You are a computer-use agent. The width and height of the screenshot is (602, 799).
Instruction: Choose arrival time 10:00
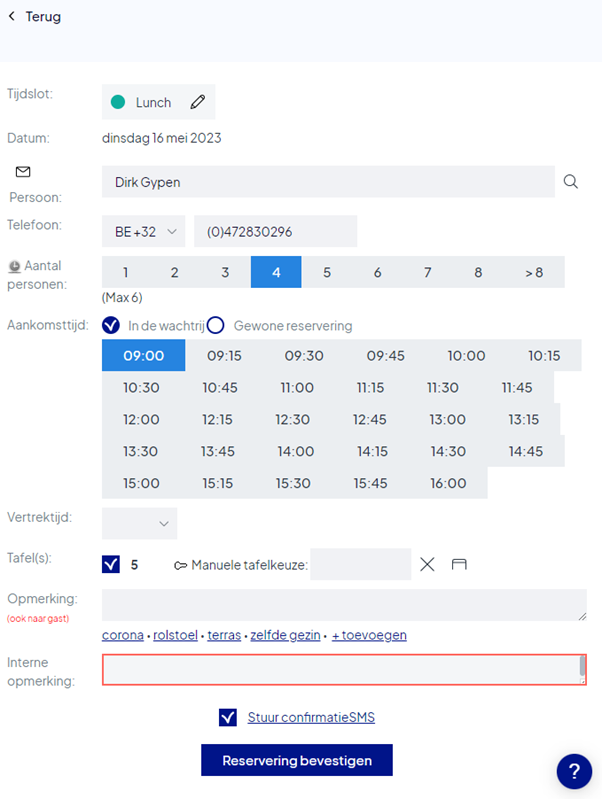[x=466, y=355]
